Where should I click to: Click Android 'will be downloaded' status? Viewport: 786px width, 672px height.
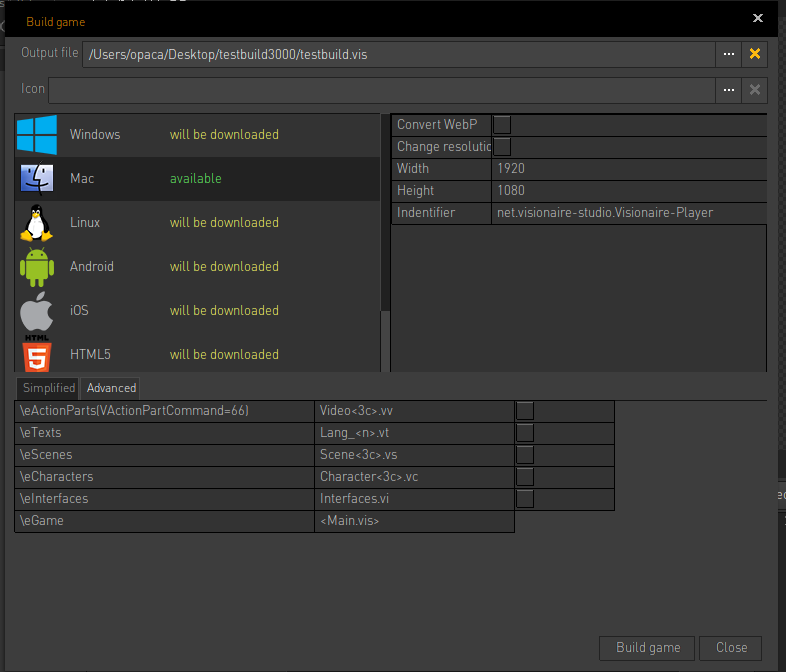pyautogui.click(x=224, y=267)
